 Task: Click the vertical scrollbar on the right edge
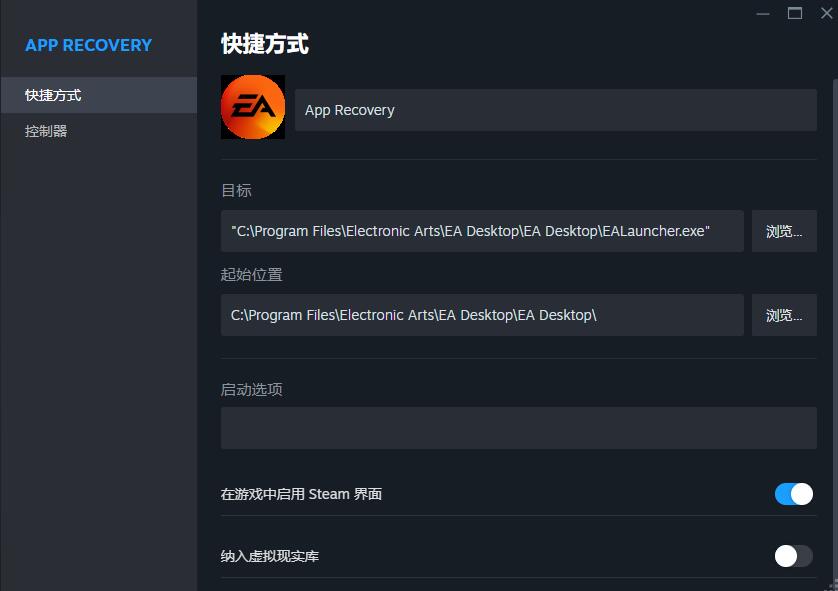tap(834, 300)
